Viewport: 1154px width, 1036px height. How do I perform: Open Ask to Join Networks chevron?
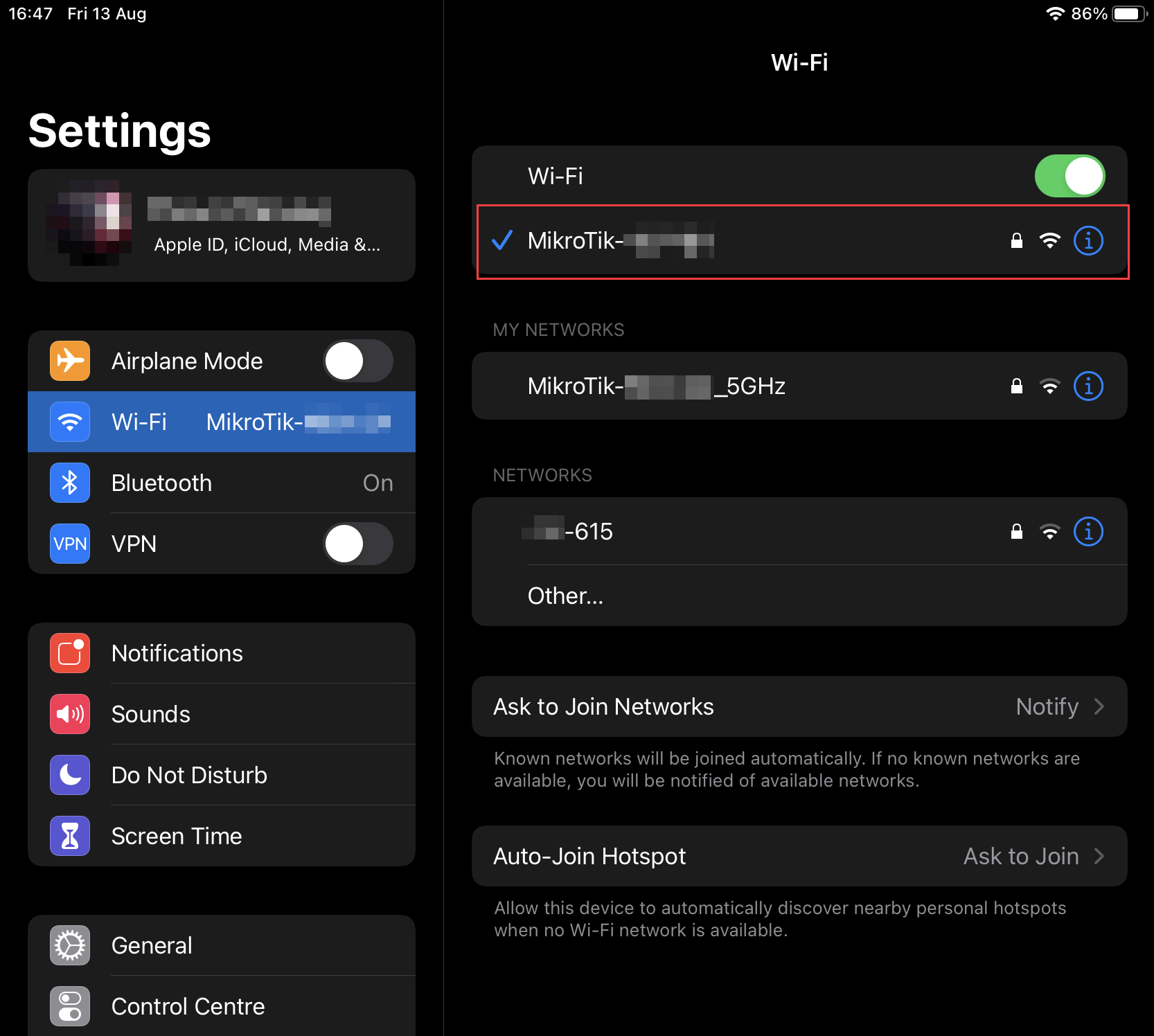(1099, 706)
